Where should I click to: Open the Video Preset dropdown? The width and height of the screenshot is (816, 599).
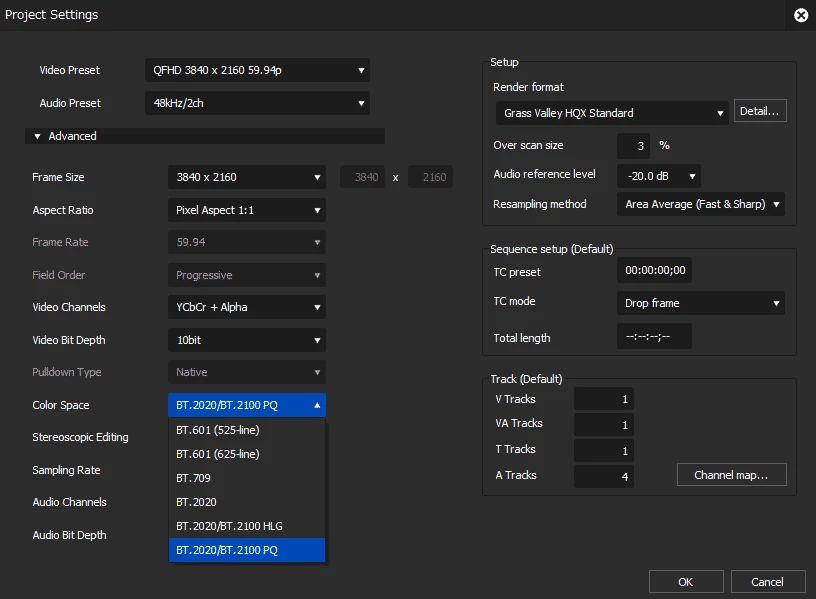(x=257, y=71)
